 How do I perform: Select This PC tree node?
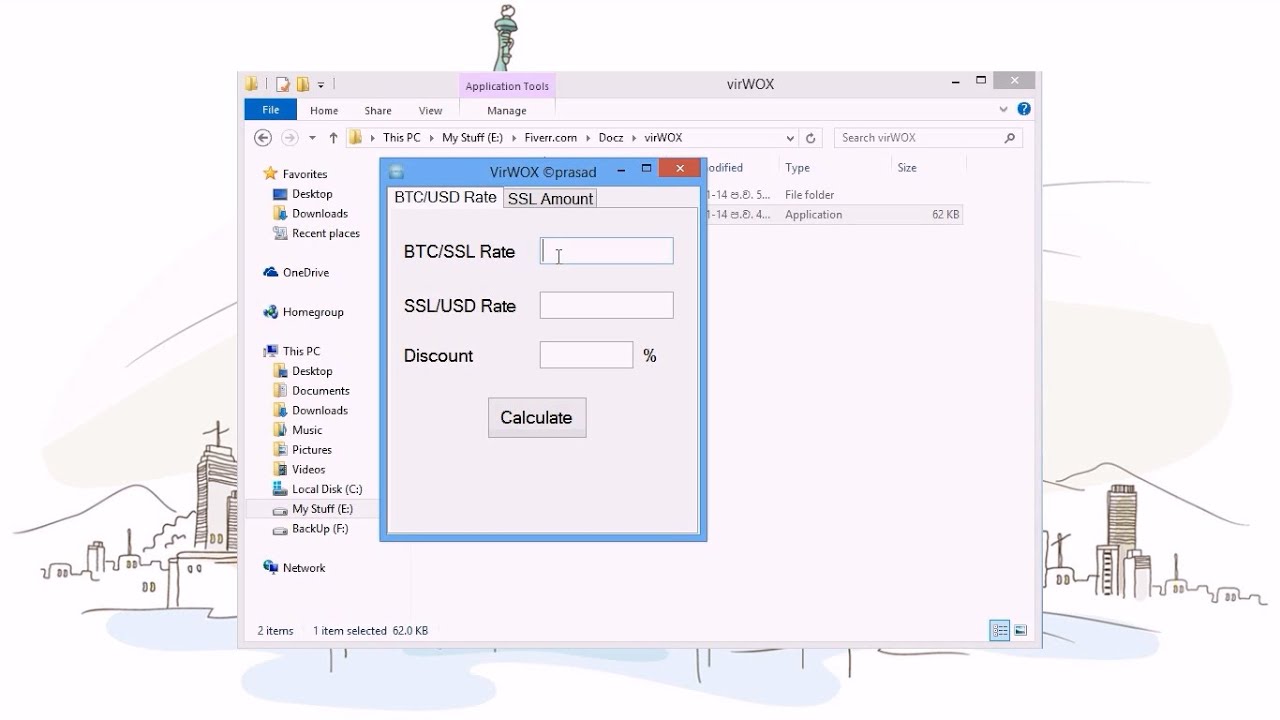pos(301,351)
